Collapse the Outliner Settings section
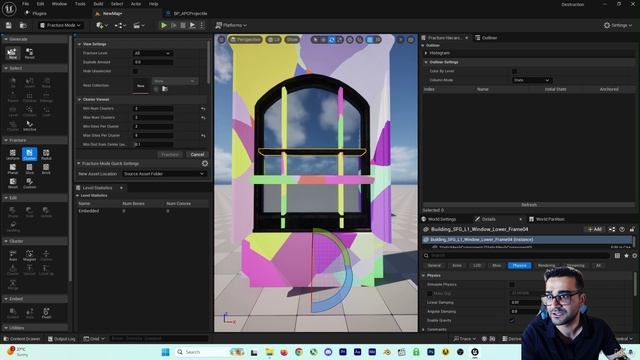The height and width of the screenshot is (360, 640). [426, 62]
